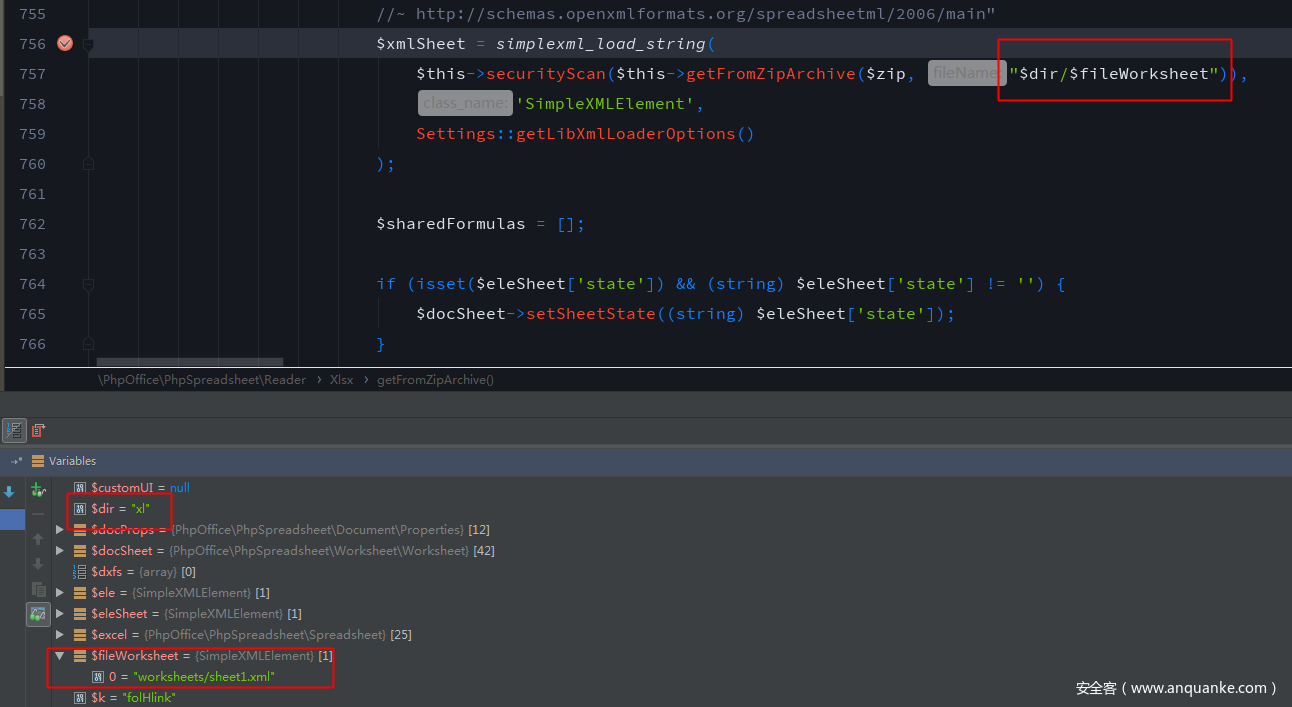Expand the $excel variable node
This screenshot has width=1292, height=707.
click(x=60, y=635)
